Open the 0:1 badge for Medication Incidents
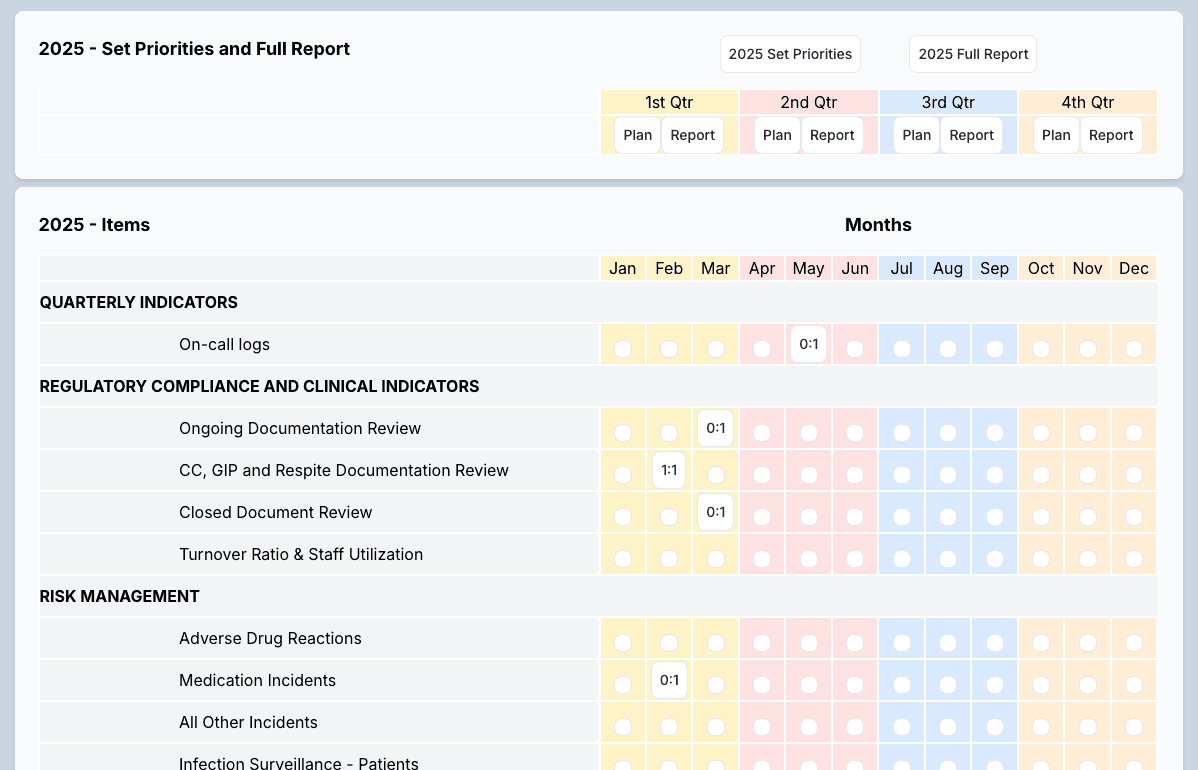1198x770 pixels. [x=669, y=680]
